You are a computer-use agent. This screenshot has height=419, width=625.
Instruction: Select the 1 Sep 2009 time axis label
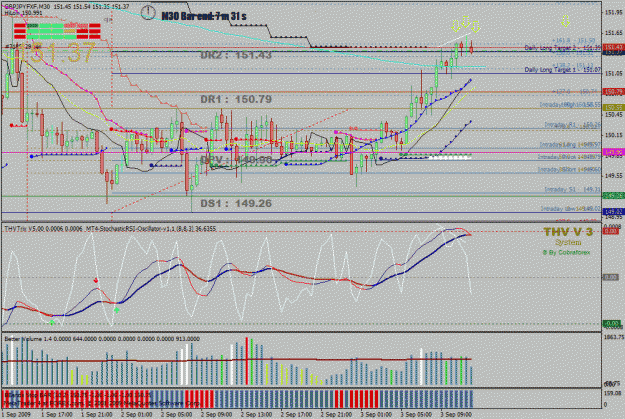[16, 415]
